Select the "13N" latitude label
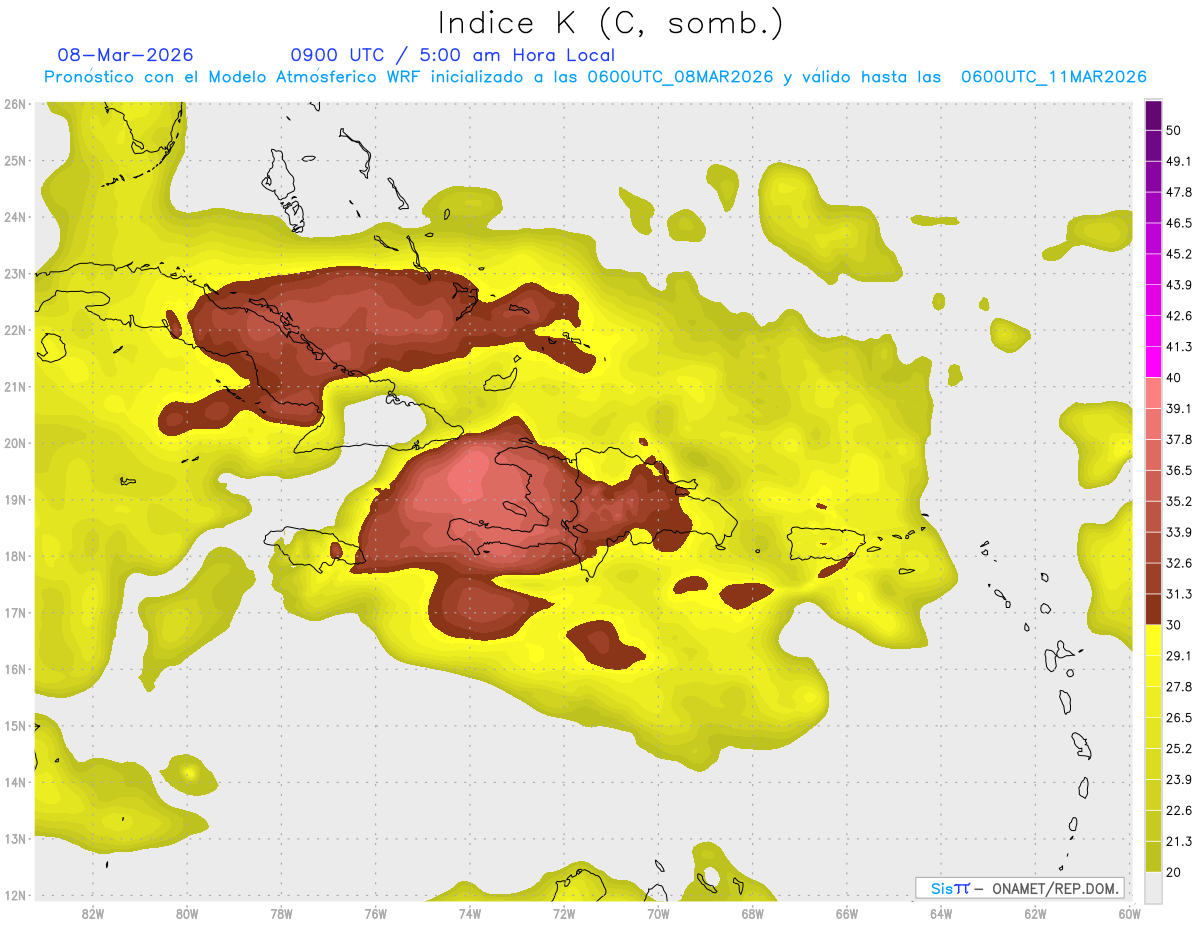The width and height of the screenshot is (1200, 927). point(15,838)
